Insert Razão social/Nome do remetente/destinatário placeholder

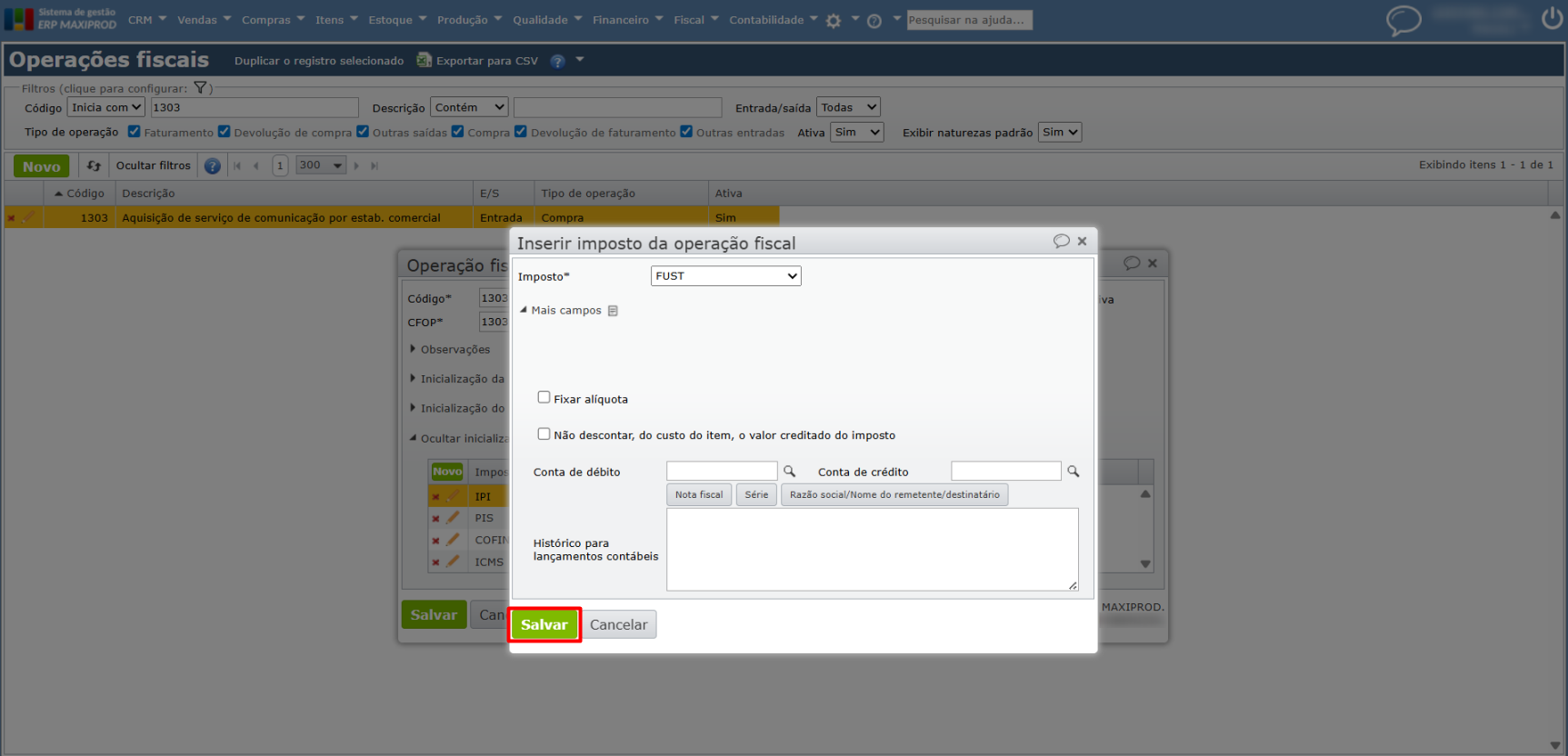[894, 495]
